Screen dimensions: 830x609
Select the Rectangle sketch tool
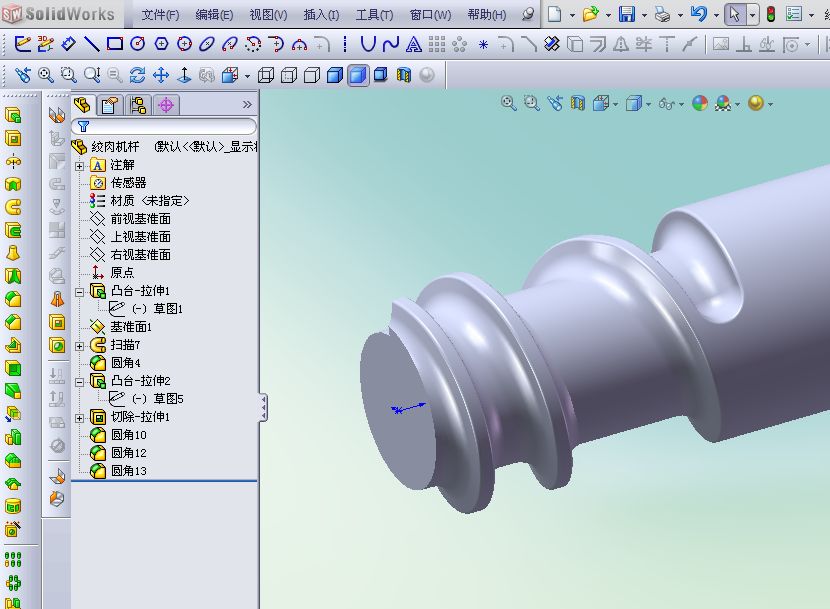(x=114, y=44)
